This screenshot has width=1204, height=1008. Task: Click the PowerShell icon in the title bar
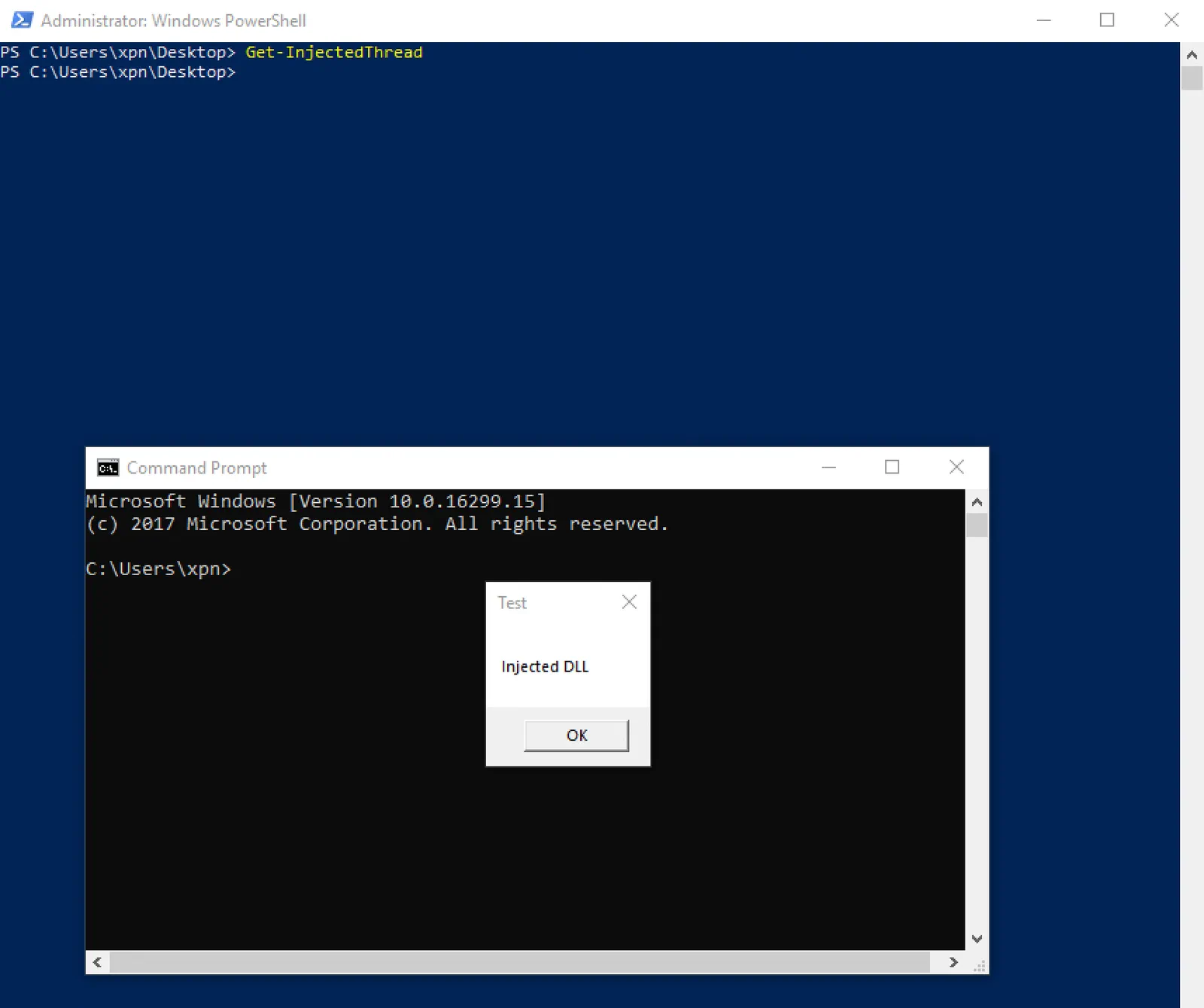pos(22,20)
